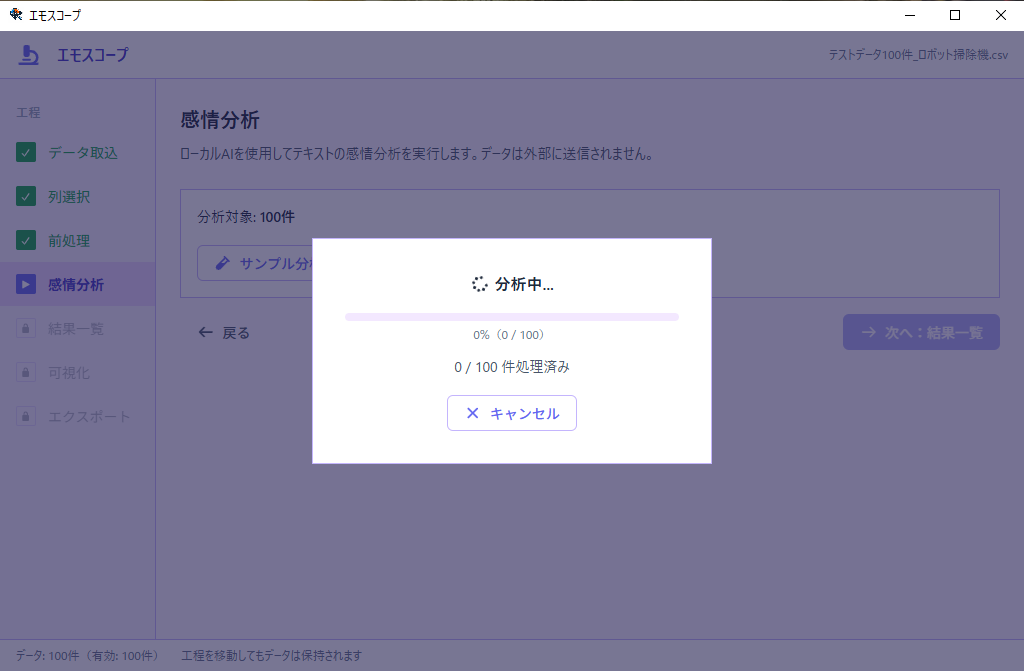Click the ローカルAI description sentence

click(x=417, y=154)
